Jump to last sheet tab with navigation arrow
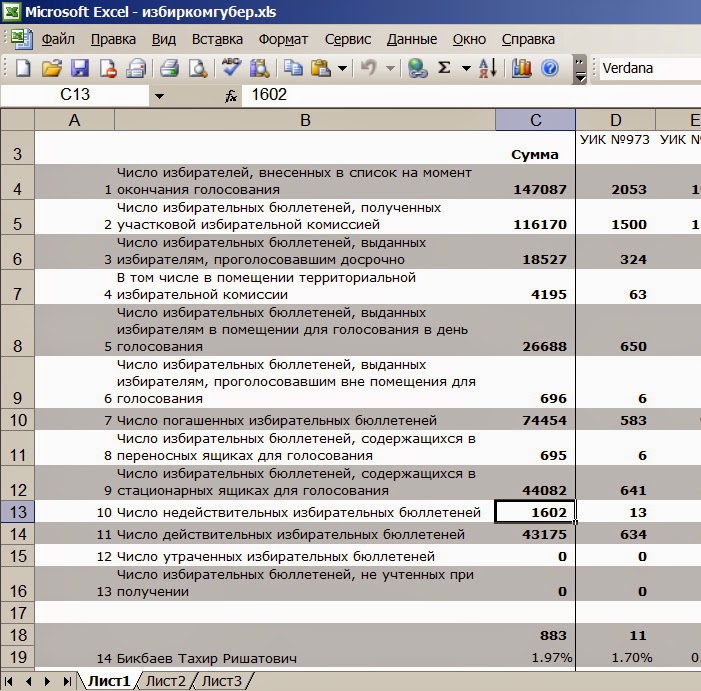 coord(67,681)
